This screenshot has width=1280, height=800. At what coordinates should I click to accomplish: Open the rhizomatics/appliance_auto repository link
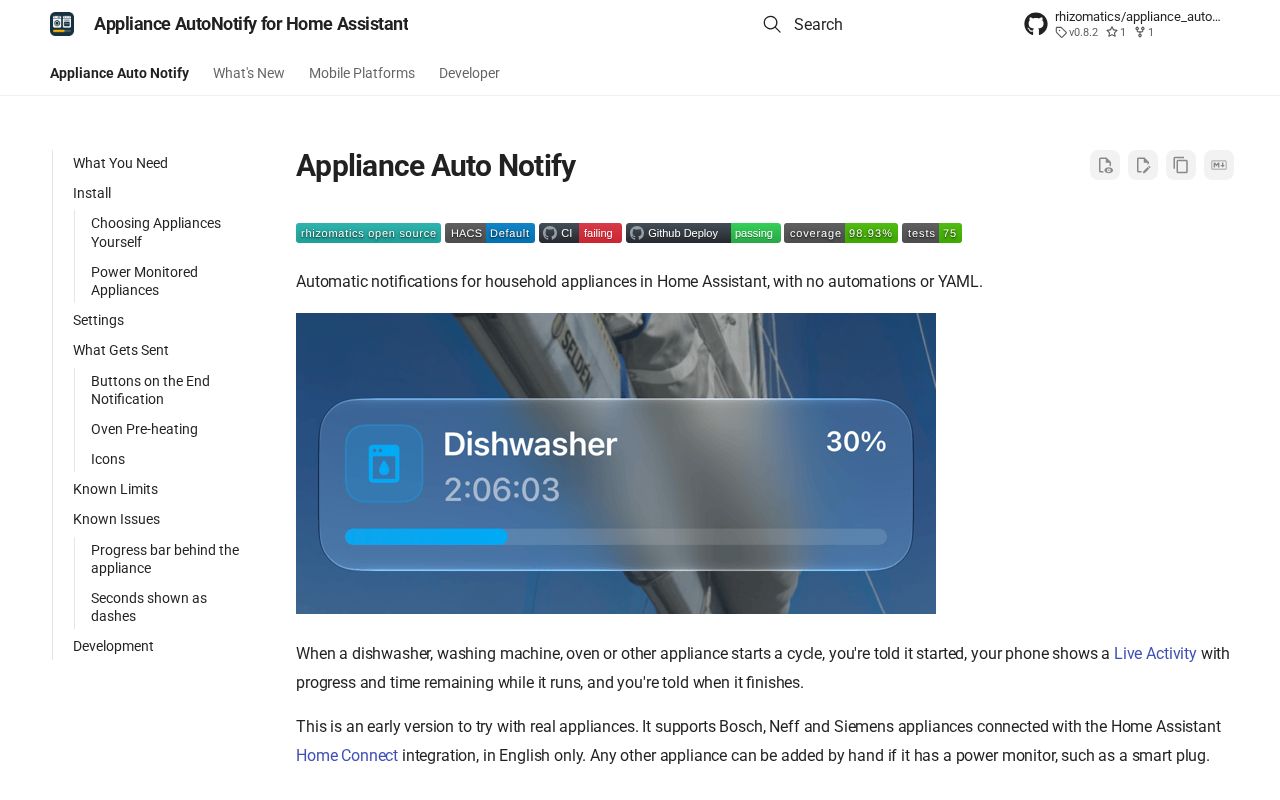click(x=1138, y=17)
